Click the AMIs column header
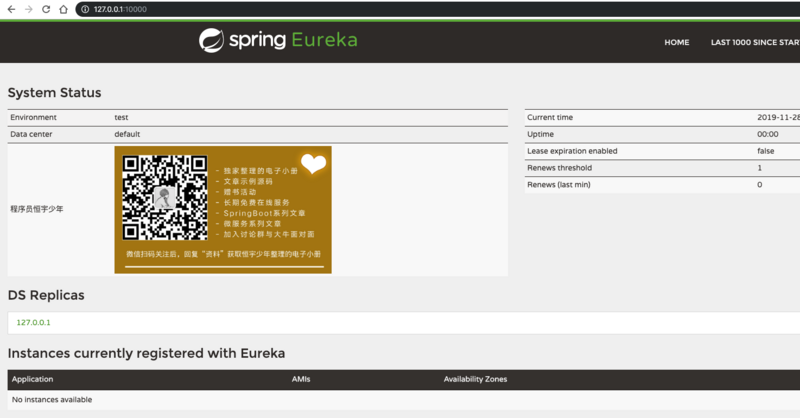Screen dimensions: 800x418 point(301,379)
